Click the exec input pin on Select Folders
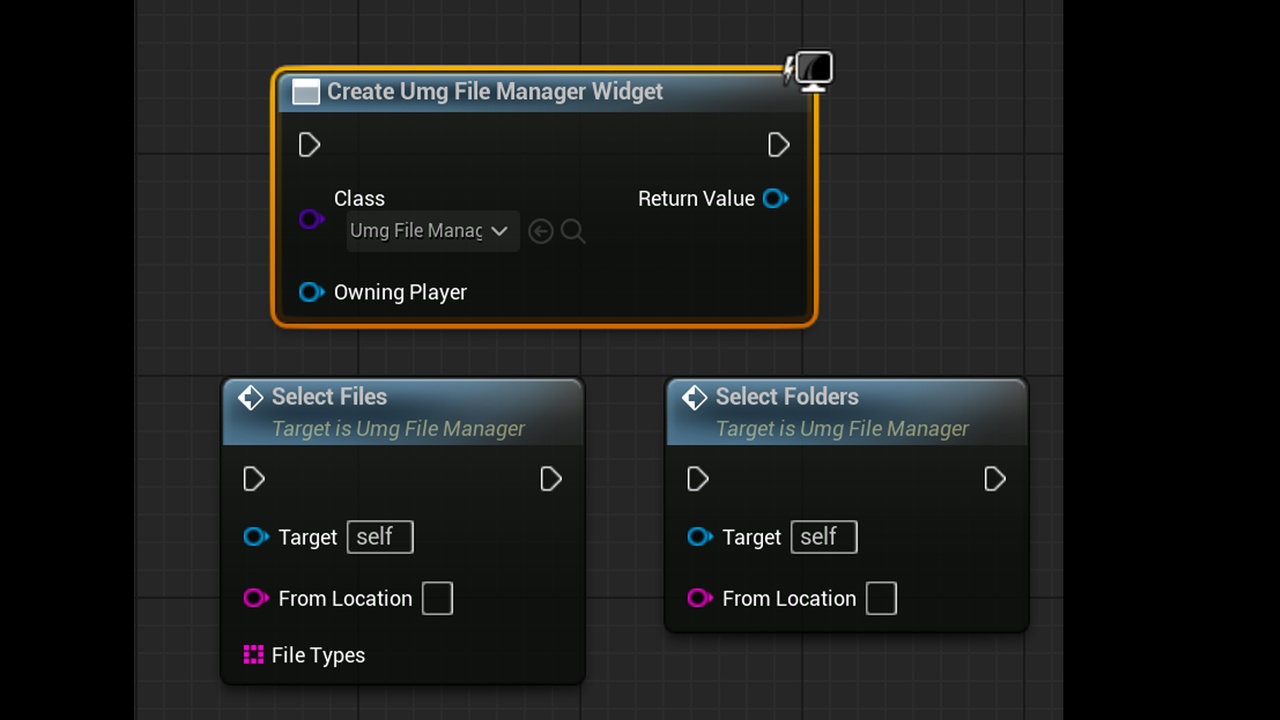Screen dimensions: 1280x720 click(697, 479)
